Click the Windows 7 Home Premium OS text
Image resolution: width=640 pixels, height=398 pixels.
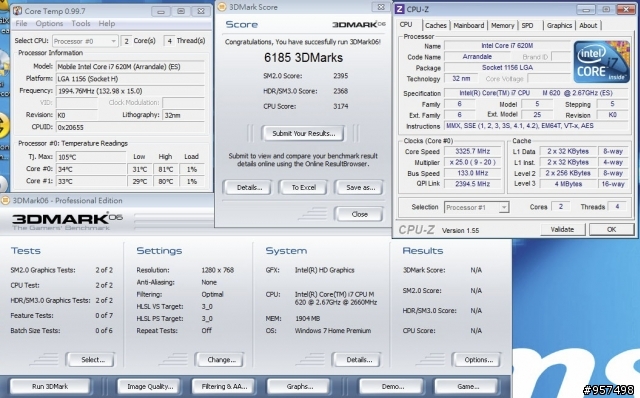[x=333, y=331]
